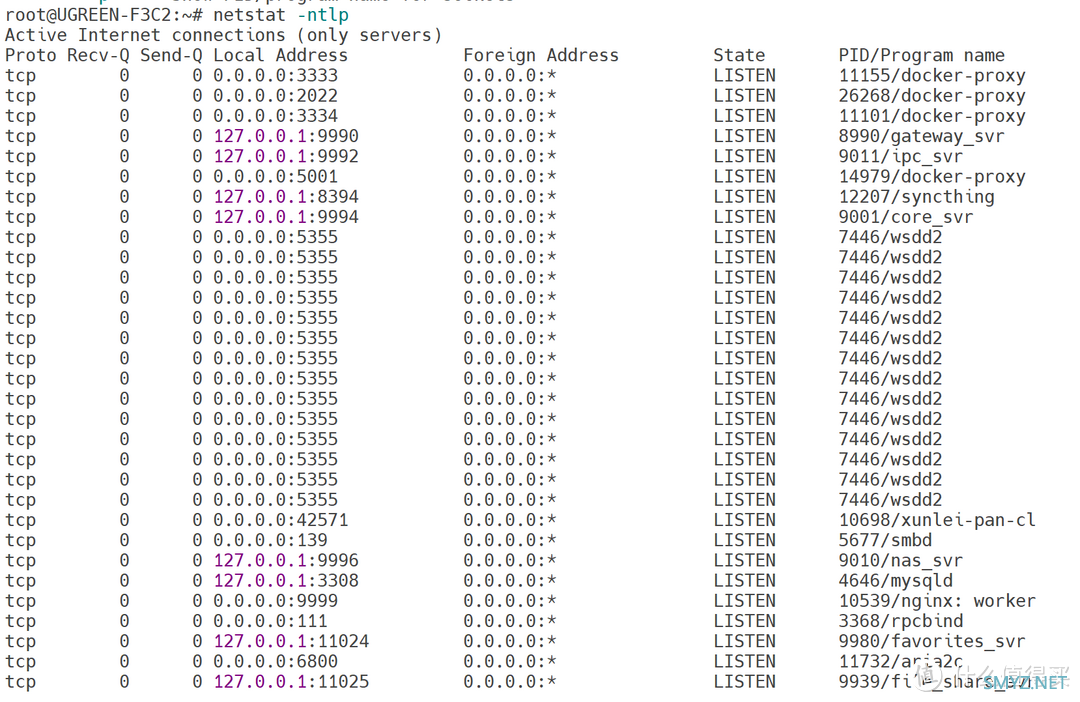Click the State column header
Screen dimensions: 1080x702
pyautogui.click(x=739, y=55)
